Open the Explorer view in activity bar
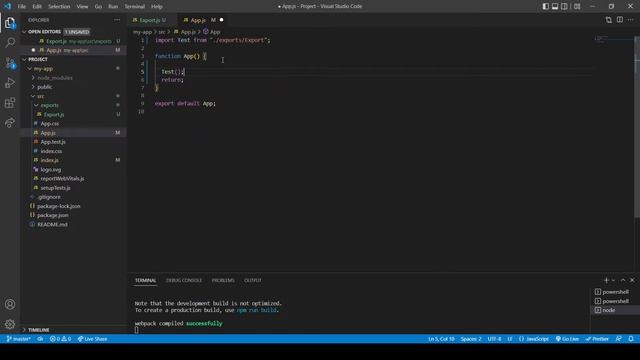The width and height of the screenshot is (640, 360). click(10, 23)
